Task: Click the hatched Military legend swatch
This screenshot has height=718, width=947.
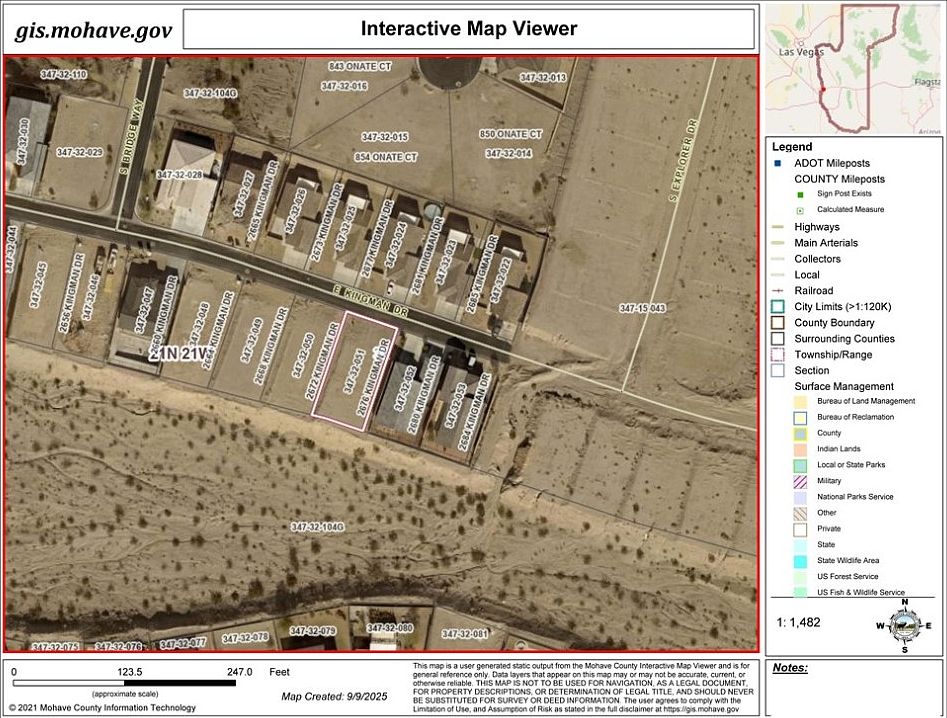Action: coord(799,481)
